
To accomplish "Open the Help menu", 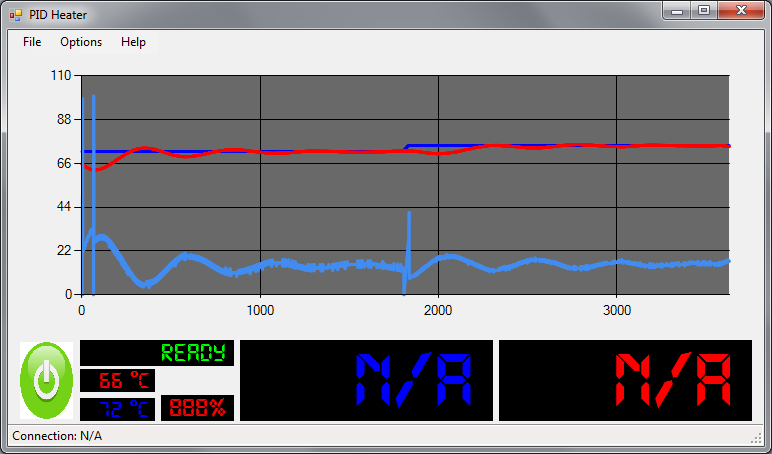I will coord(133,42).
